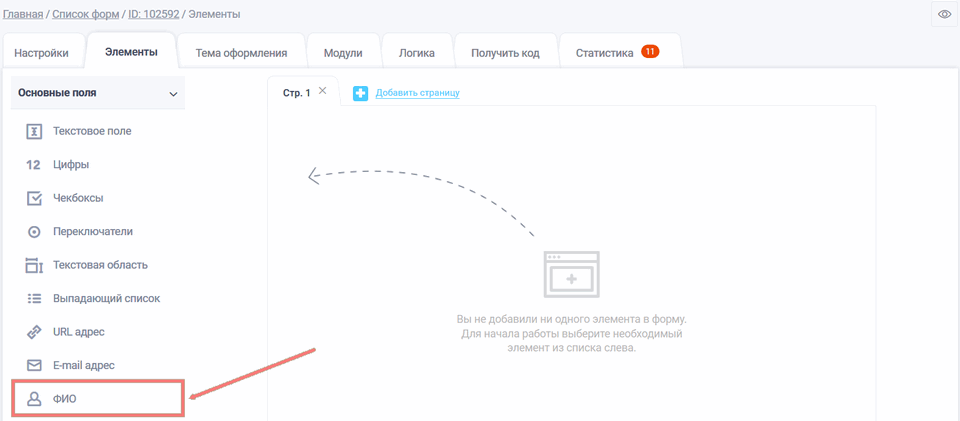Open the Модули tab
This screenshot has width=960, height=421.
click(344, 53)
